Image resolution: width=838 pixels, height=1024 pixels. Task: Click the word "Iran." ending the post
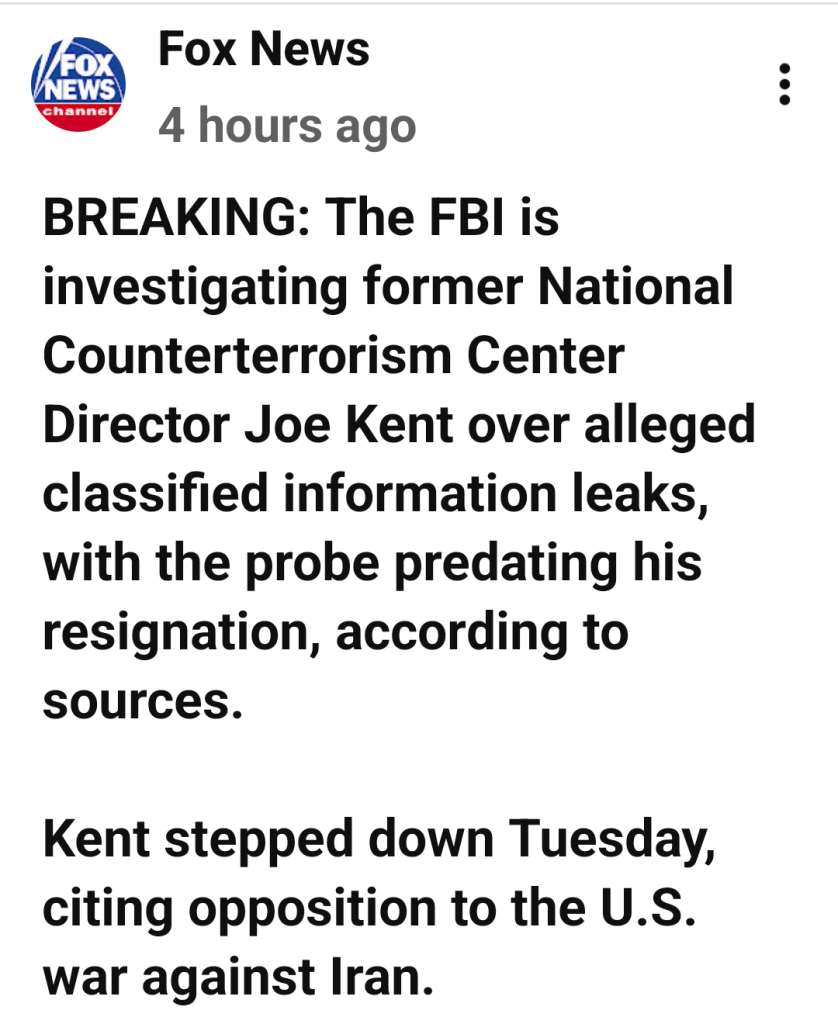pos(376,977)
